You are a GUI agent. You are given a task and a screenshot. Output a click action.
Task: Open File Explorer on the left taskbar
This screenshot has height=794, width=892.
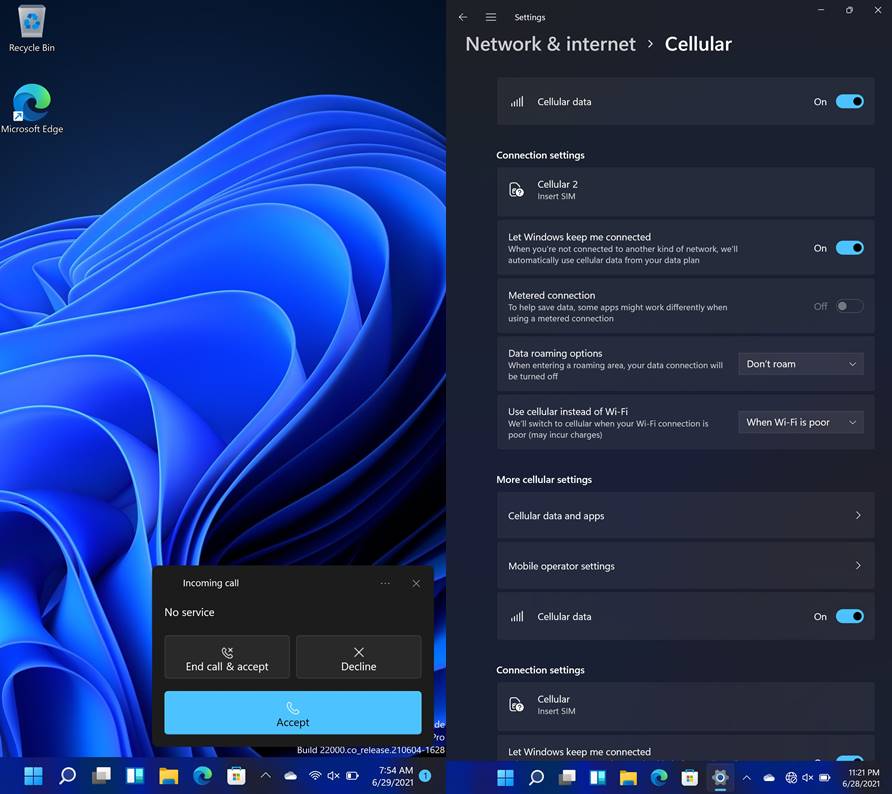click(x=168, y=775)
